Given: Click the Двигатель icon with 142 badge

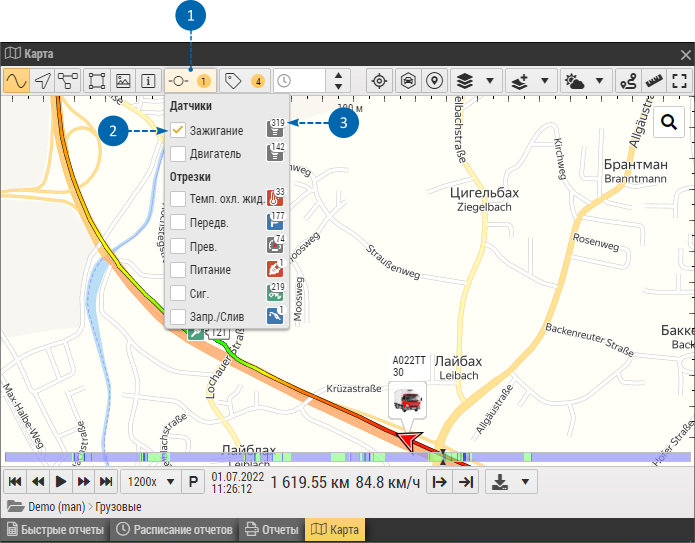Looking at the screenshot, I should coord(275,152).
